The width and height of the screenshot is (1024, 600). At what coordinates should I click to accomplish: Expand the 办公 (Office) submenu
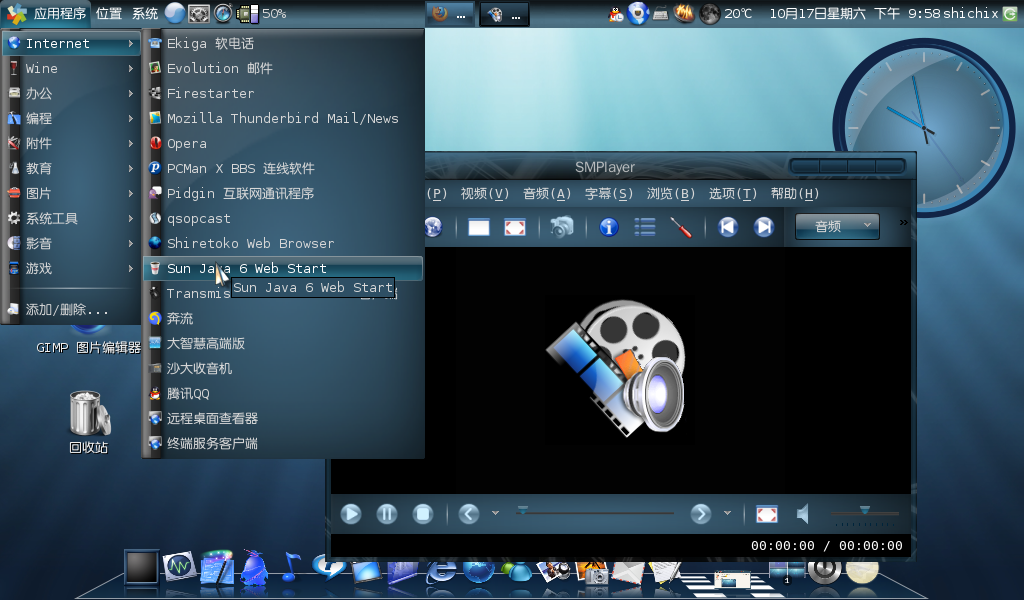pyautogui.click(x=71, y=93)
